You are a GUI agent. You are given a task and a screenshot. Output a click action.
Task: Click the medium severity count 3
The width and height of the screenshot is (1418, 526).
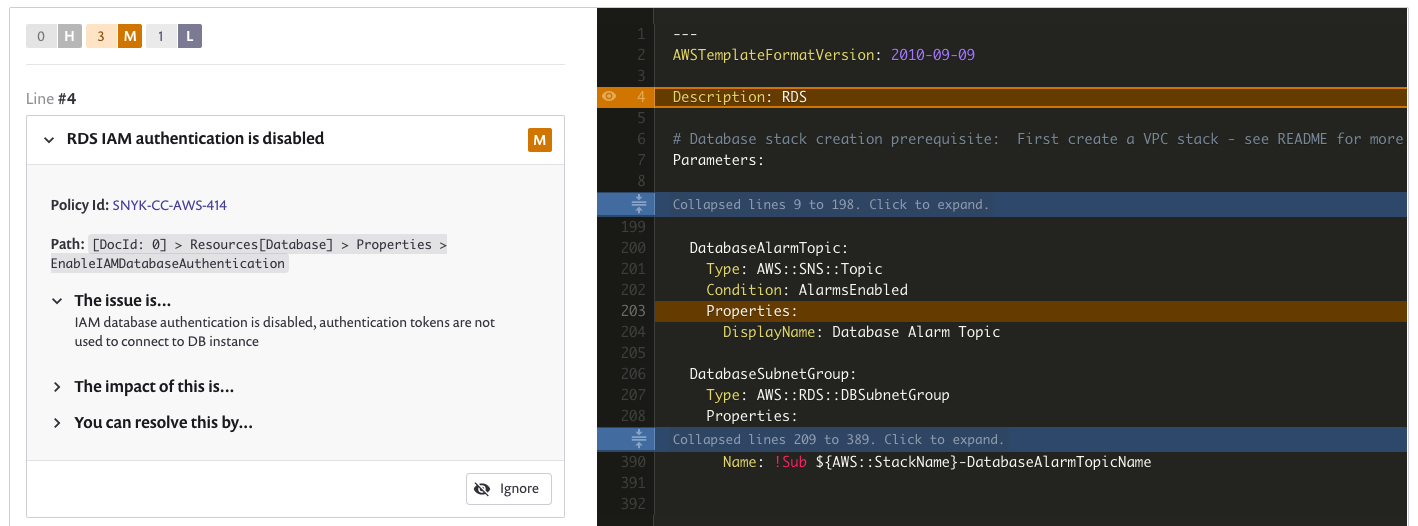click(x=101, y=37)
